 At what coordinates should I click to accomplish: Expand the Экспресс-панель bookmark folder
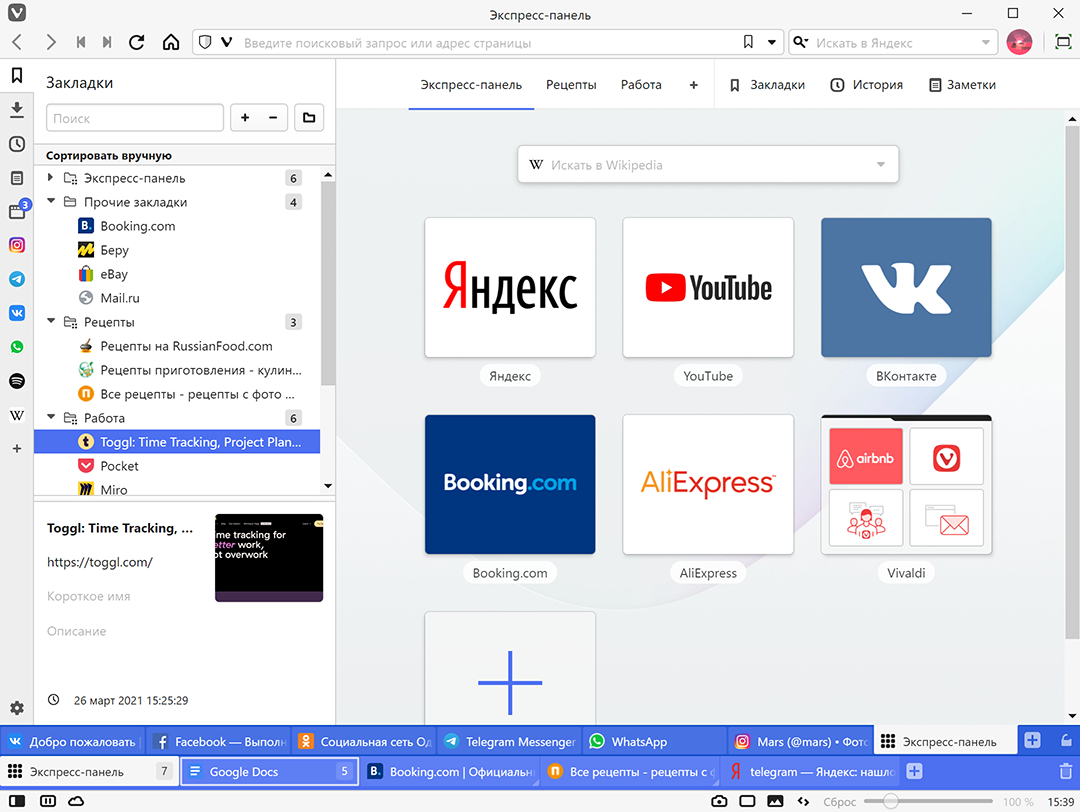(x=51, y=178)
